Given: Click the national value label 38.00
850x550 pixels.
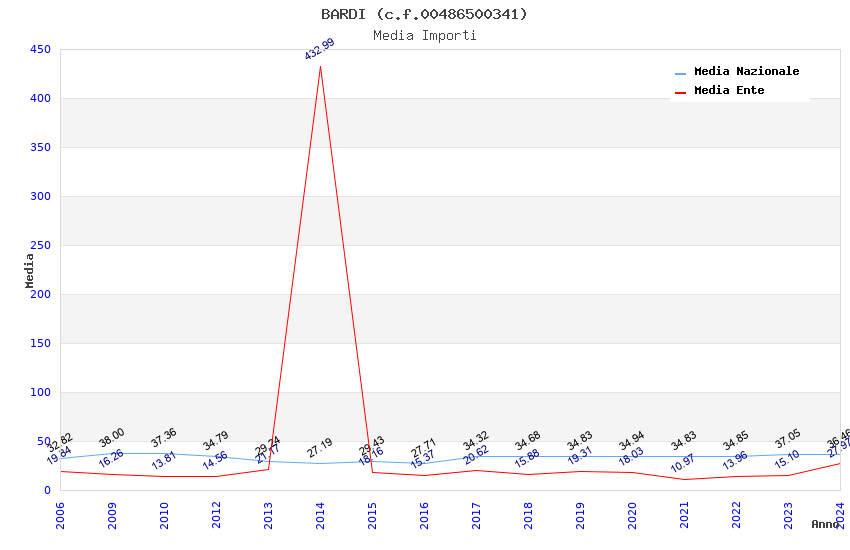Looking at the screenshot, I should click(112, 438).
